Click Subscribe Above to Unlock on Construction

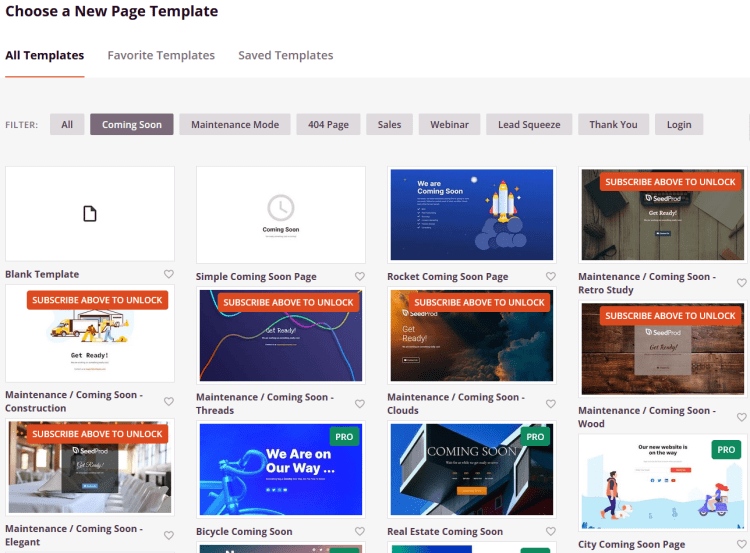(98, 300)
